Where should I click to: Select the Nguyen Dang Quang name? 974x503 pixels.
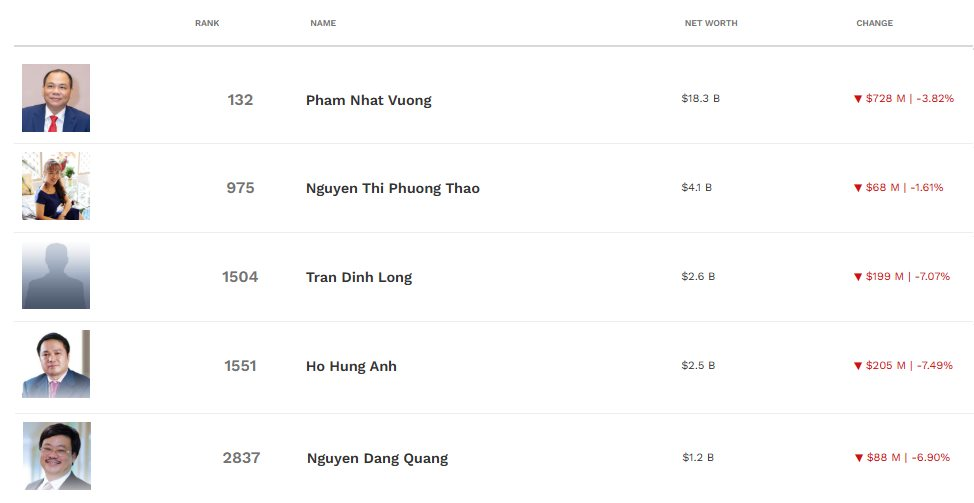pyautogui.click(x=376, y=459)
